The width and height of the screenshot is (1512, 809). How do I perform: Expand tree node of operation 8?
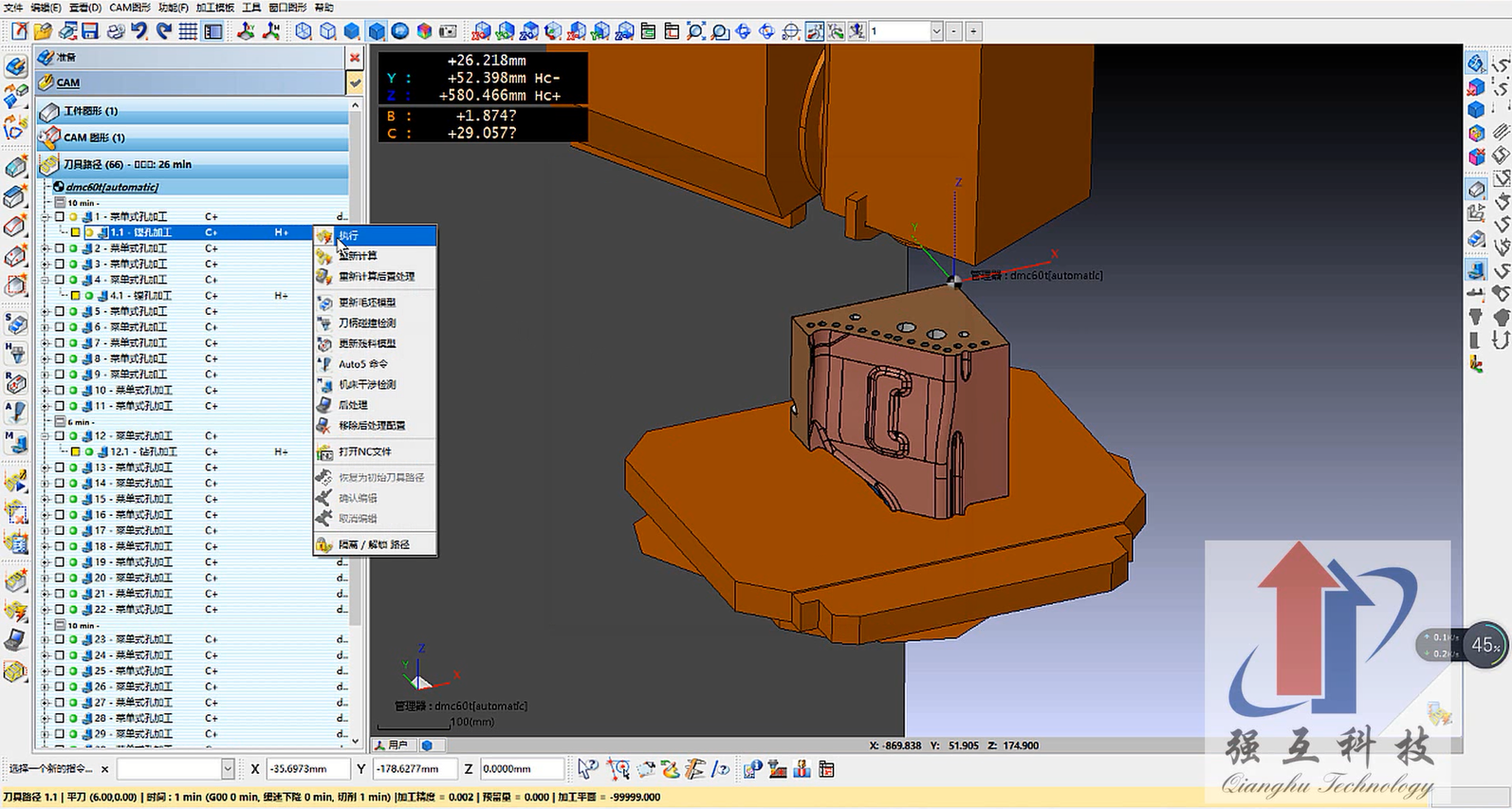[46, 359]
